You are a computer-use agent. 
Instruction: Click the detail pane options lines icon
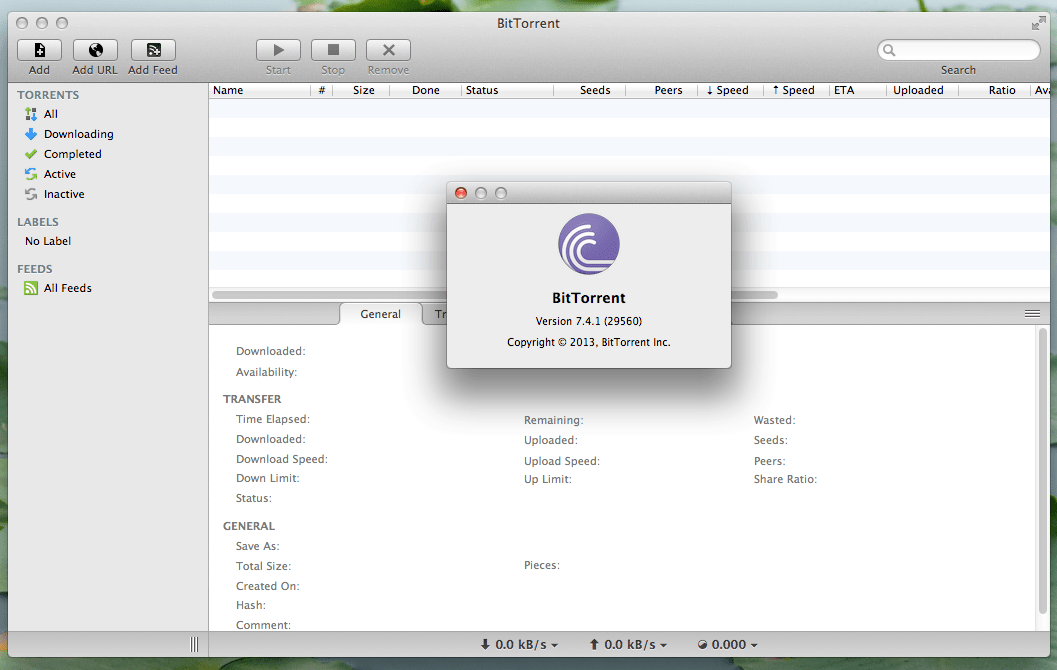[1032, 313]
